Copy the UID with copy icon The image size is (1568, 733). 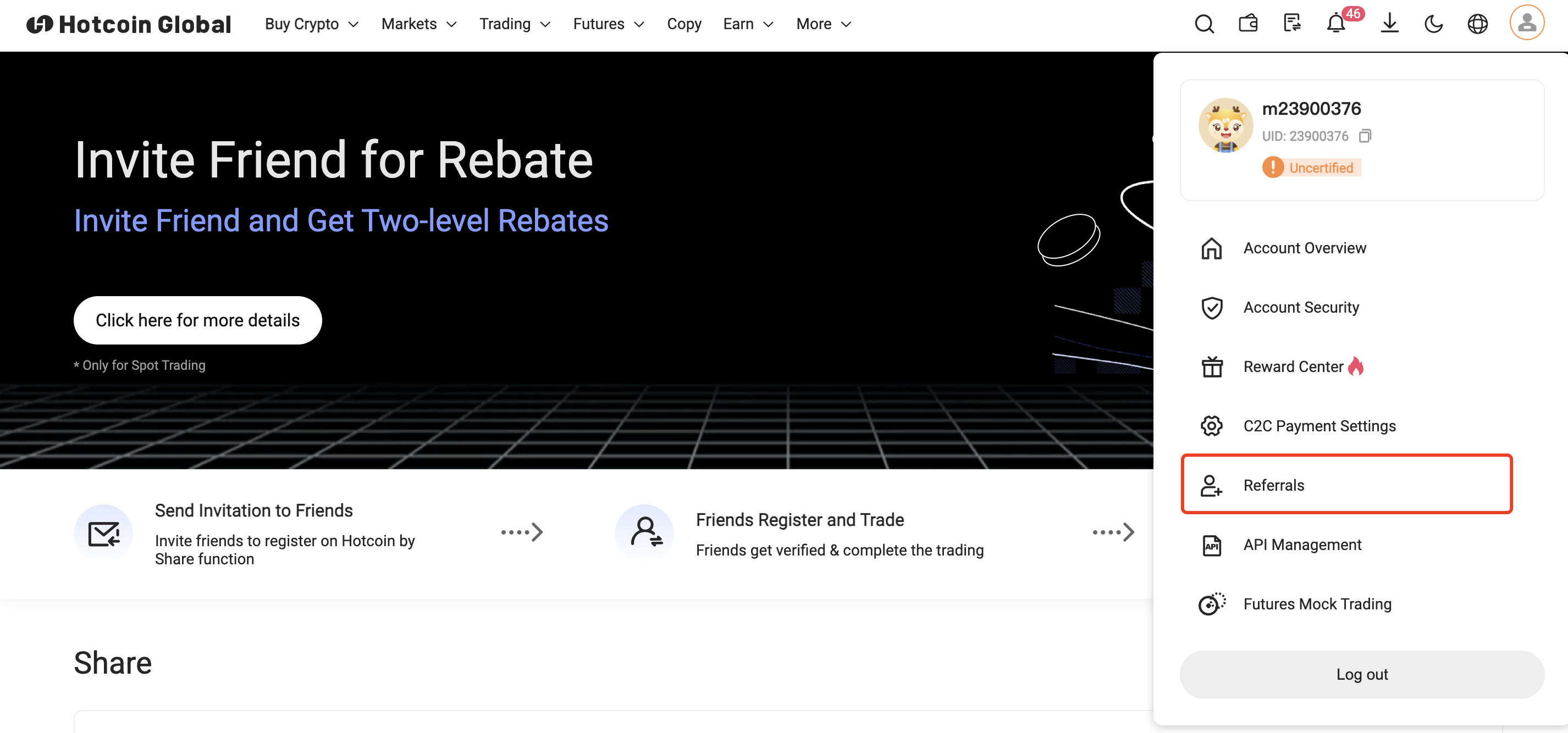1365,136
